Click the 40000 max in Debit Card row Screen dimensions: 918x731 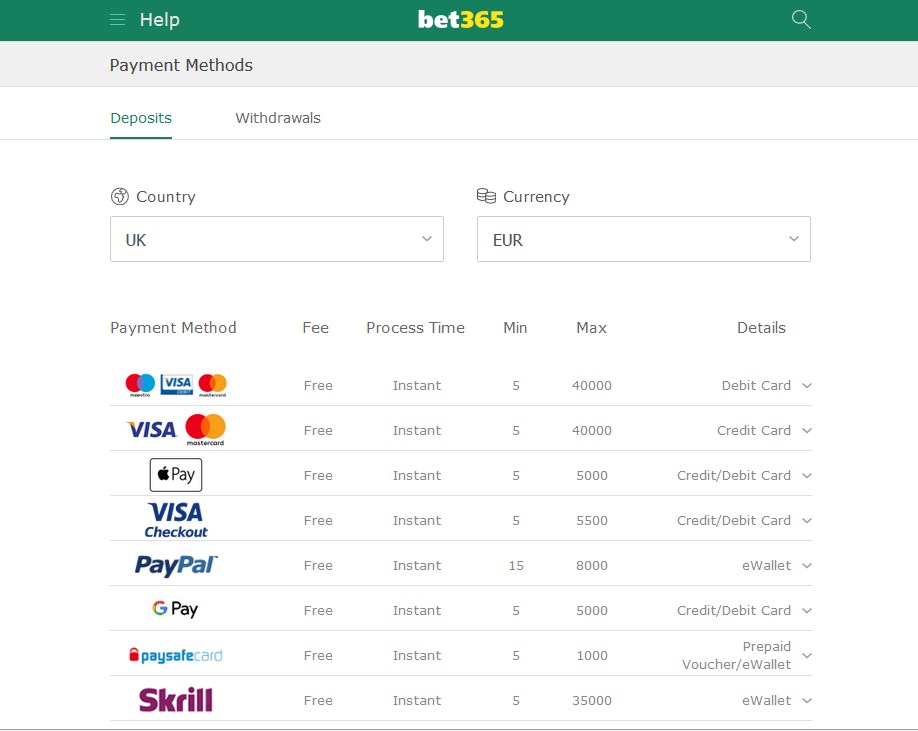(x=592, y=386)
